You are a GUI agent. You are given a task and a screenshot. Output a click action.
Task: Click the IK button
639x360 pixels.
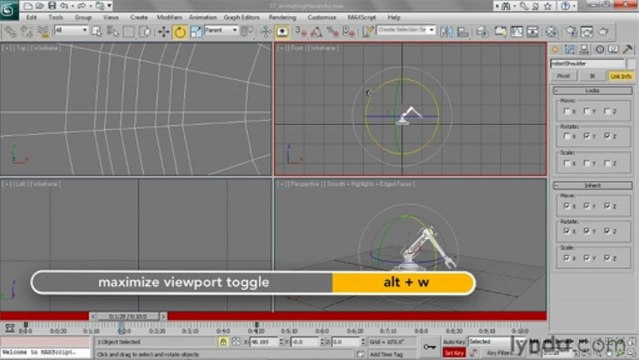point(592,76)
